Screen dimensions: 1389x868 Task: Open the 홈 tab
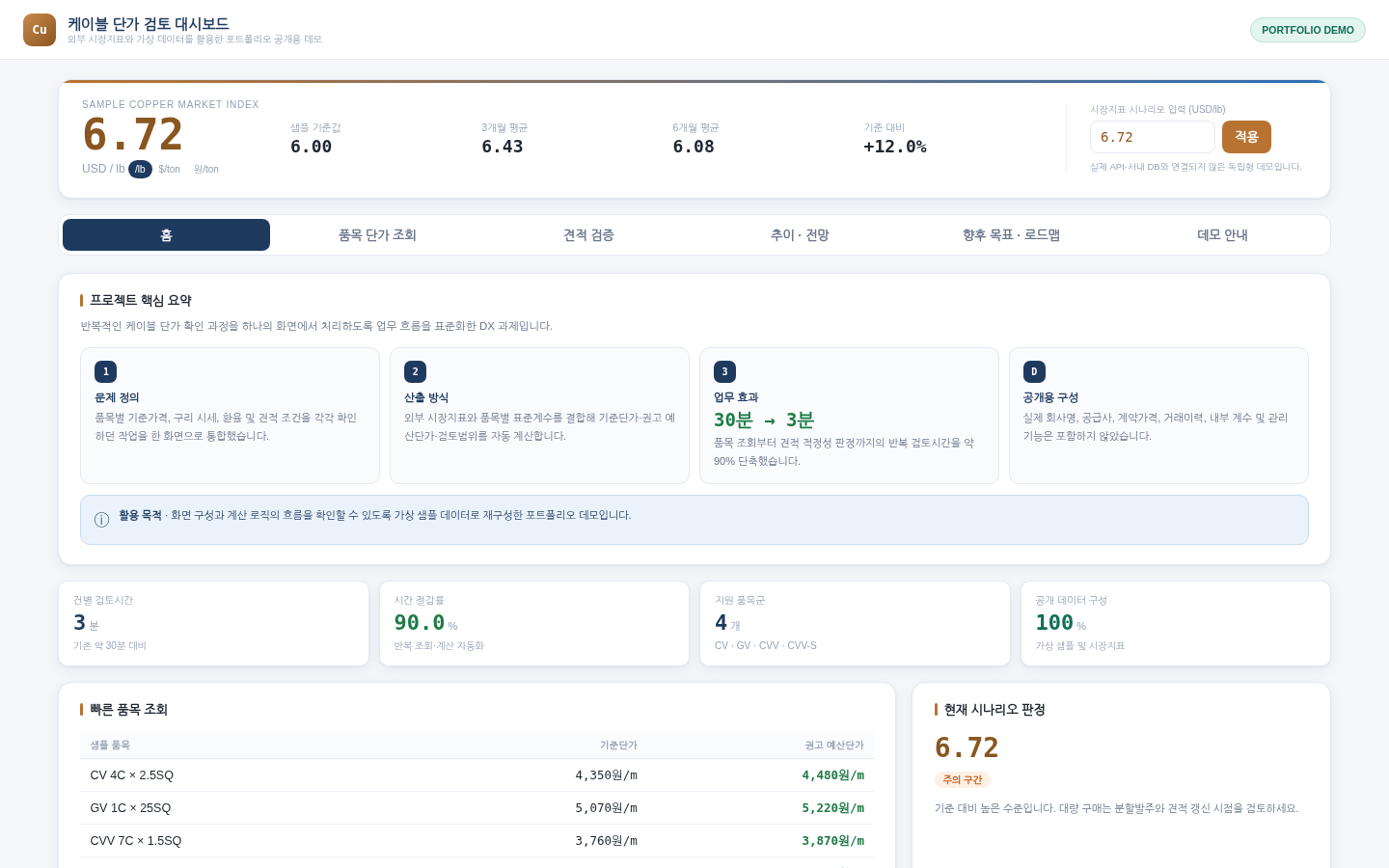click(166, 234)
